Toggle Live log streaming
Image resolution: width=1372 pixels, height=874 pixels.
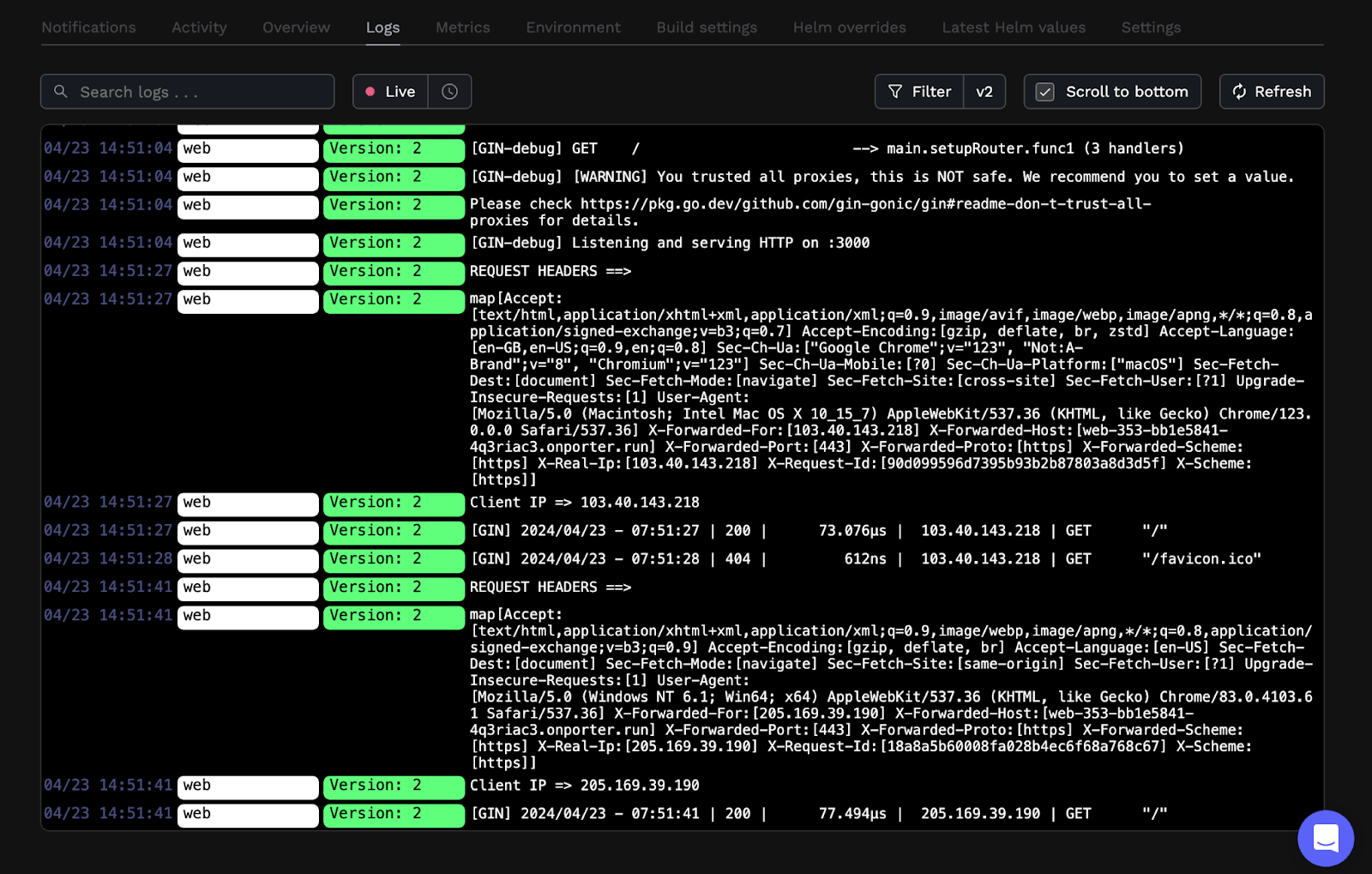(x=391, y=92)
